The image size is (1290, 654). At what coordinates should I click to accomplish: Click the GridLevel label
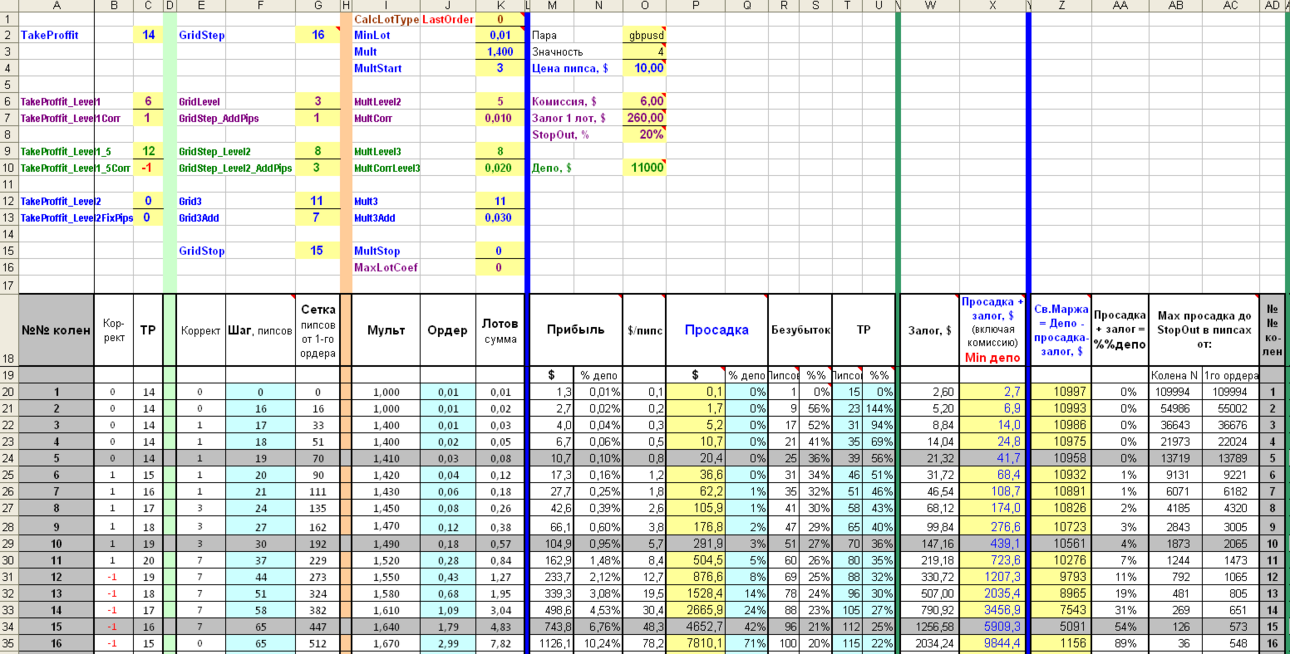point(201,101)
